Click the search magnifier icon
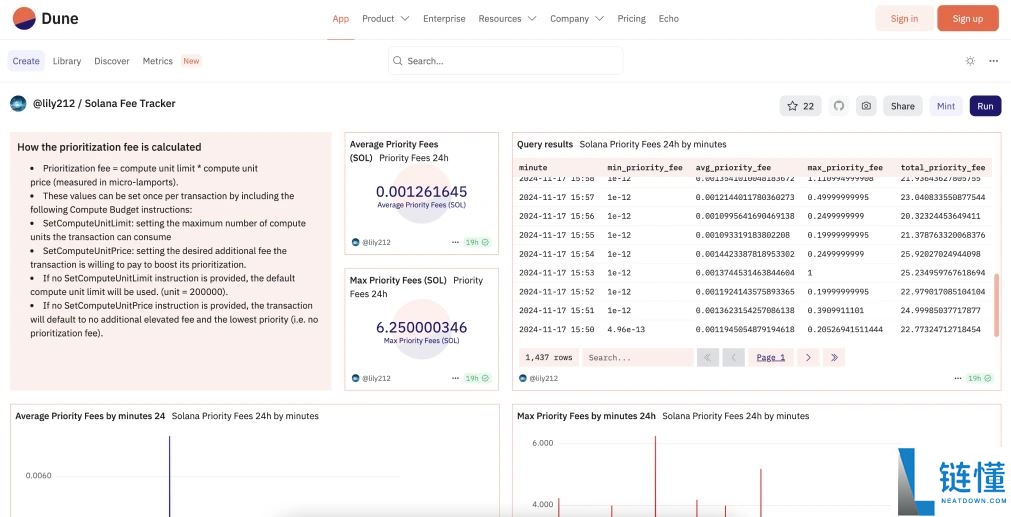 [398, 61]
